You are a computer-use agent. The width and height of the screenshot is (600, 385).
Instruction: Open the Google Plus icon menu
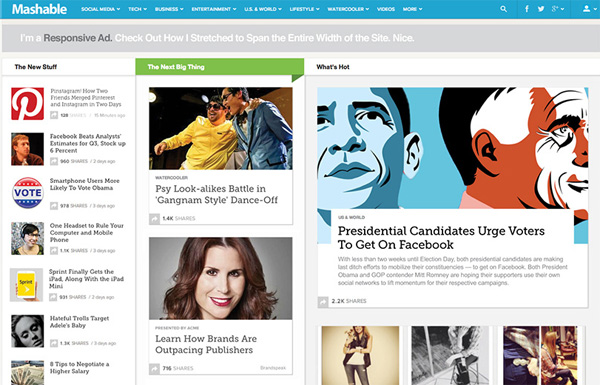click(x=558, y=9)
